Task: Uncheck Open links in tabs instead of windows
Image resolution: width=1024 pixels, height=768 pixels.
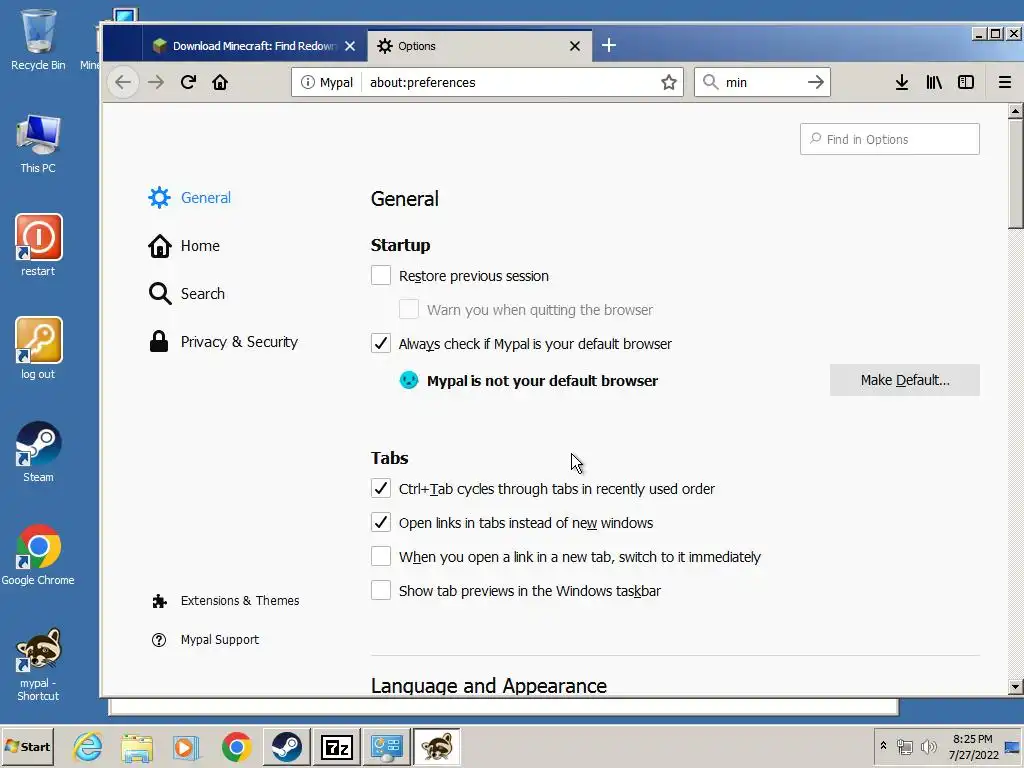Action: point(381,522)
